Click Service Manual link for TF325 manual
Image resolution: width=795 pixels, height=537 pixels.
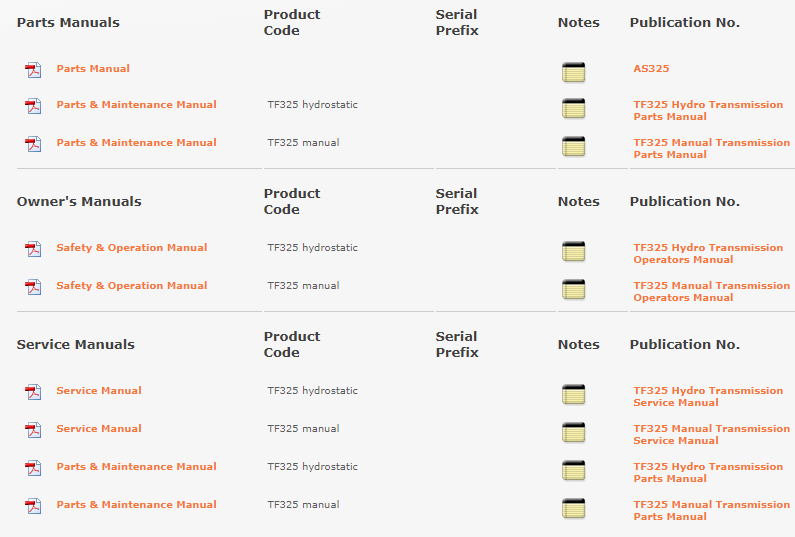point(99,429)
